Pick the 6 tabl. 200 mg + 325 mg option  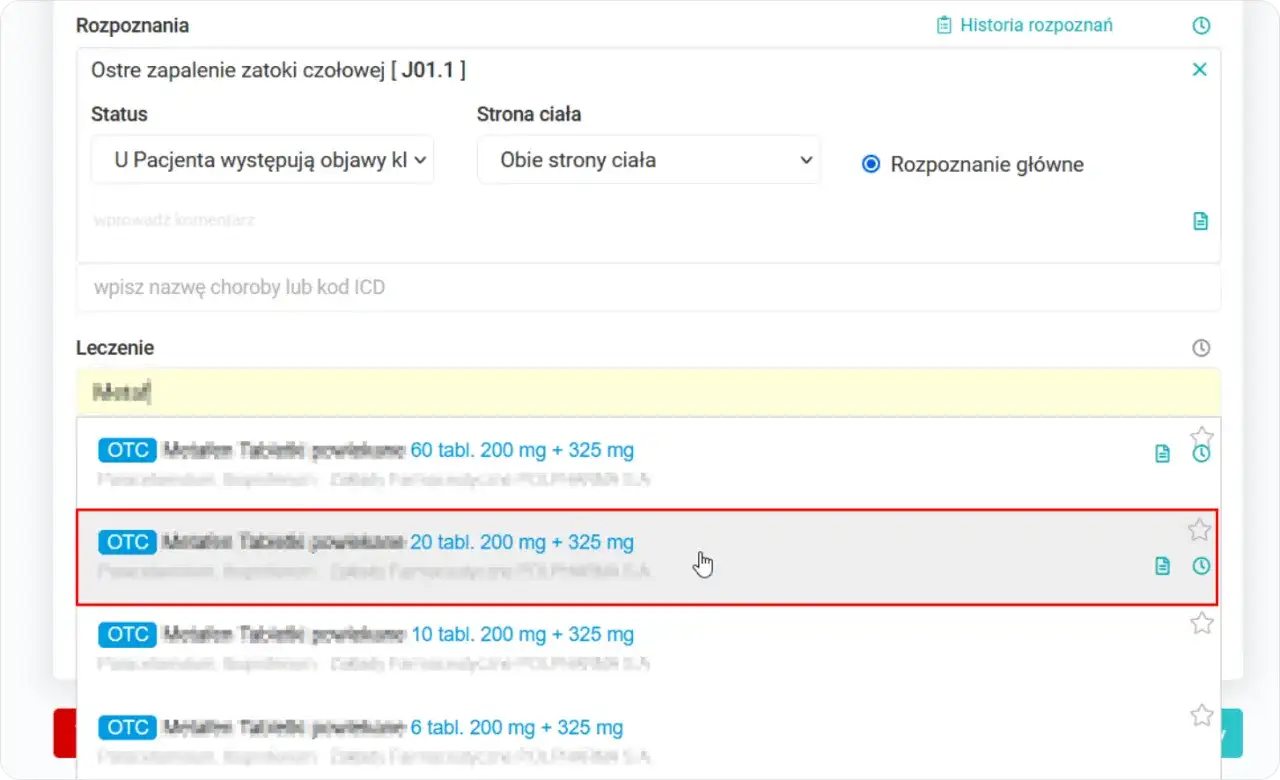point(516,727)
